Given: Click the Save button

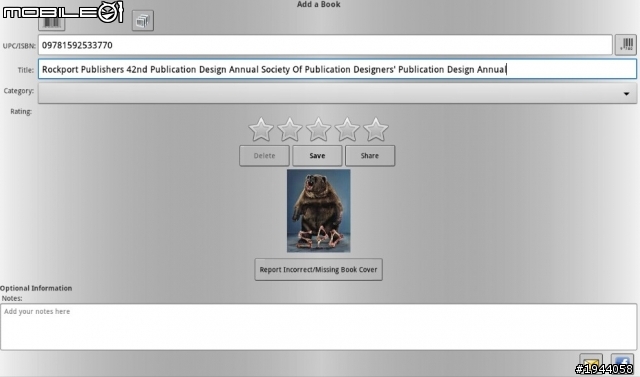Looking at the screenshot, I should point(317,156).
